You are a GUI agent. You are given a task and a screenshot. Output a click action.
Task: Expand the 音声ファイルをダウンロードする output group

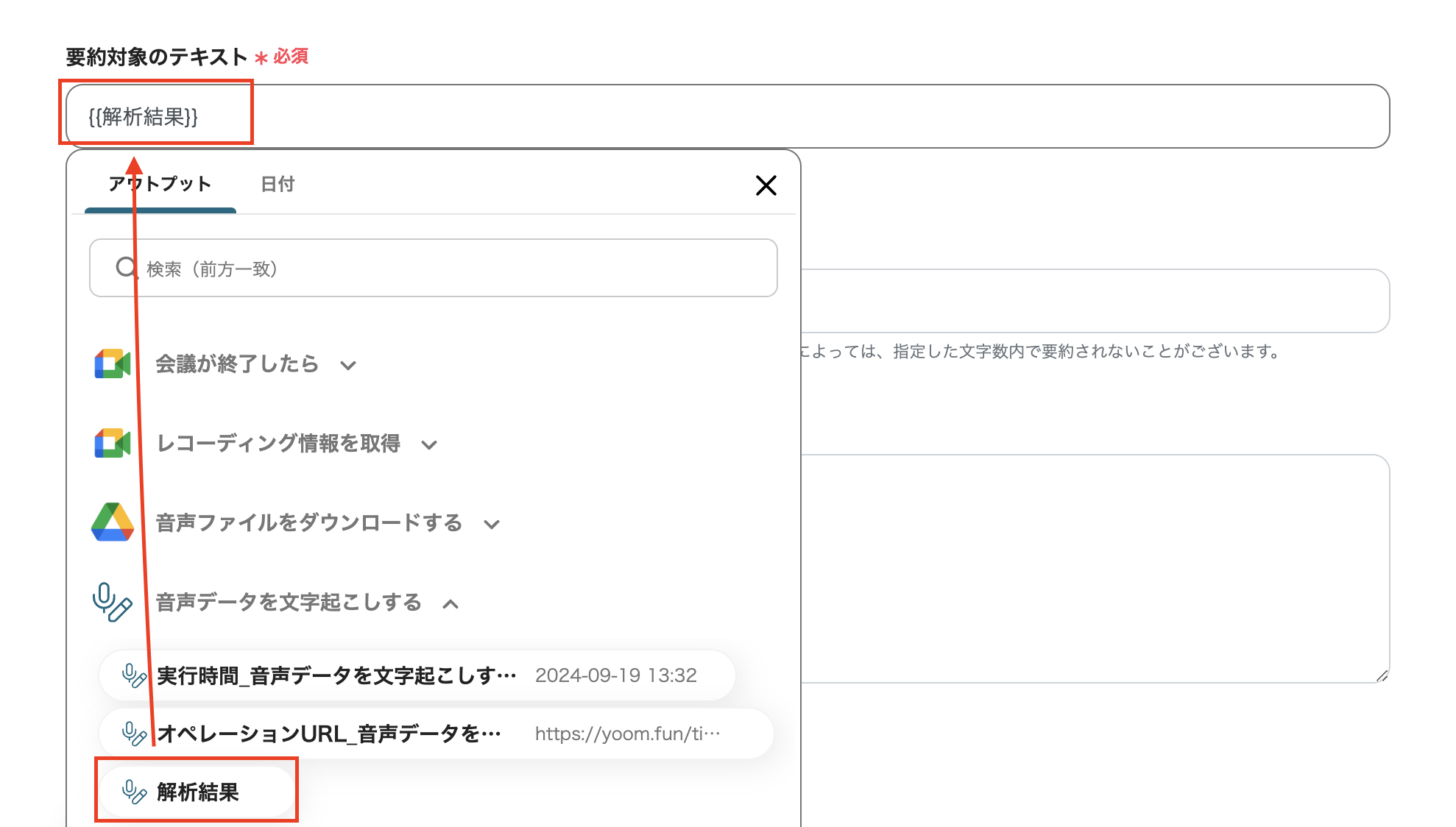(x=492, y=524)
